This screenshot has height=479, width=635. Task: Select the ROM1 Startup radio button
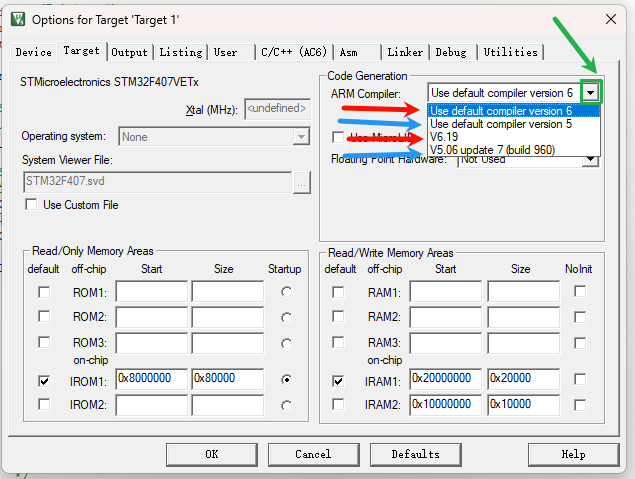pyautogui.click(x=287, y=292)
